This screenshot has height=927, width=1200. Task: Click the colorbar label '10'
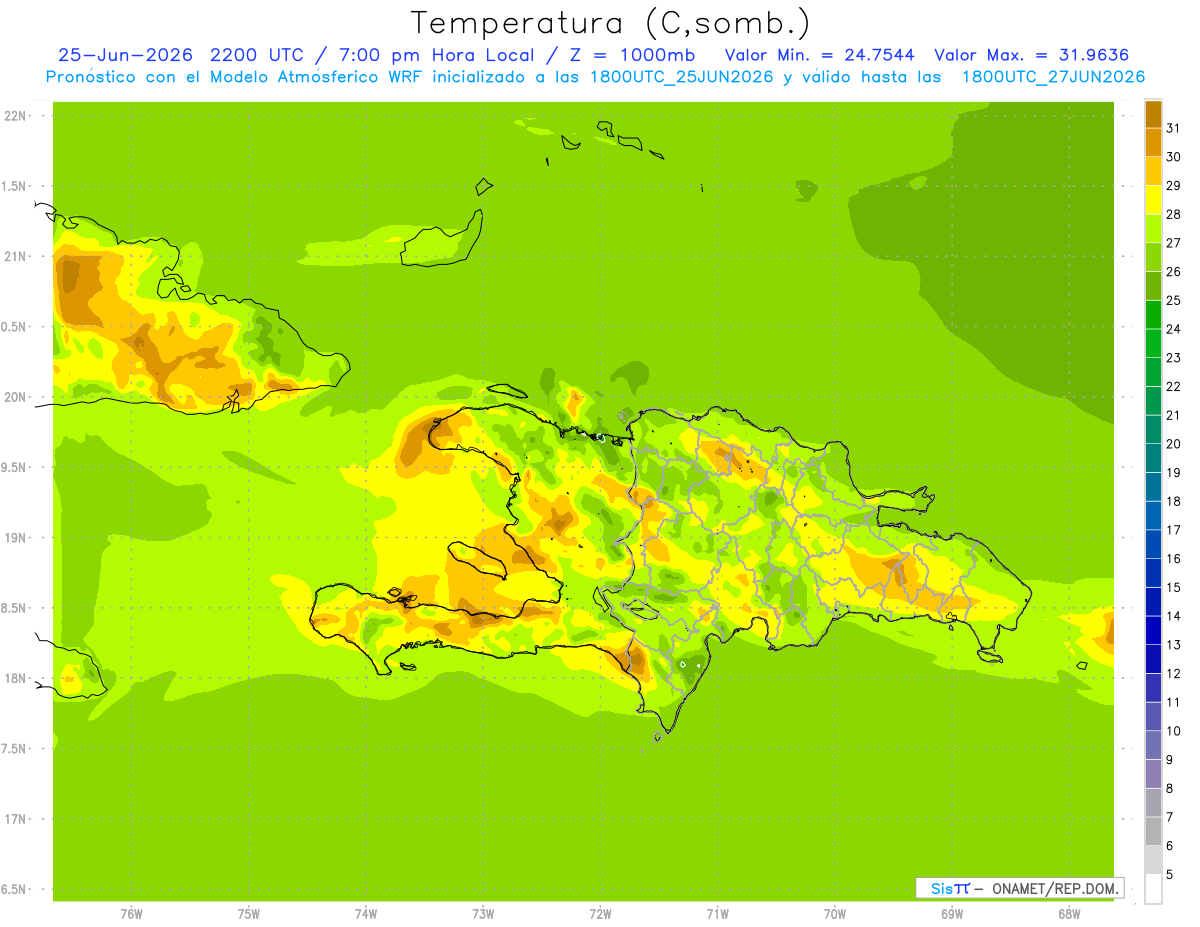[x=1174, y=731]
